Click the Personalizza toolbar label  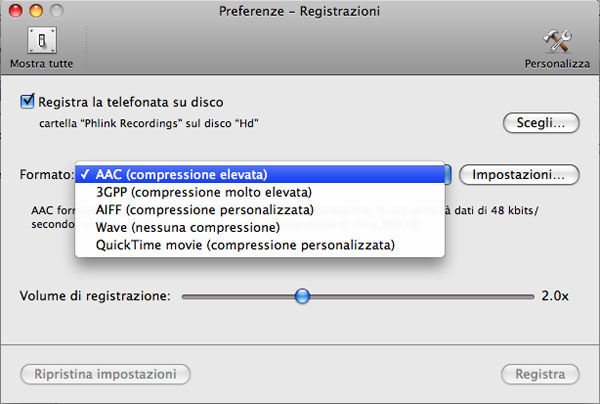tap(556, 64)
